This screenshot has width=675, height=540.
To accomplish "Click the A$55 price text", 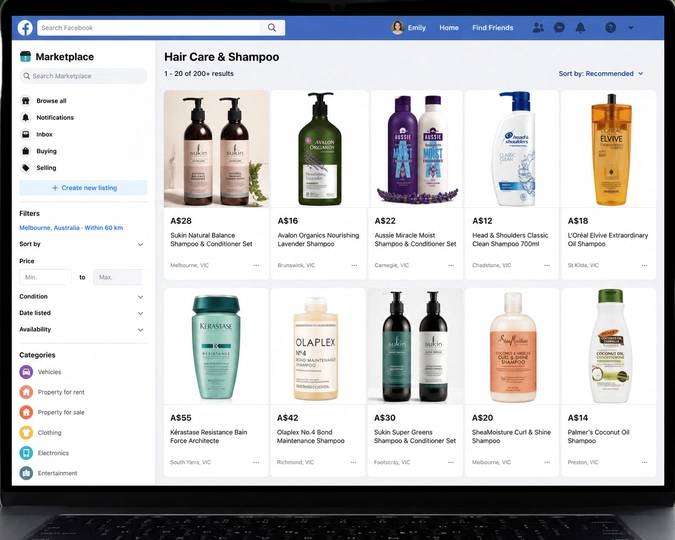I will tap(181, 418).
